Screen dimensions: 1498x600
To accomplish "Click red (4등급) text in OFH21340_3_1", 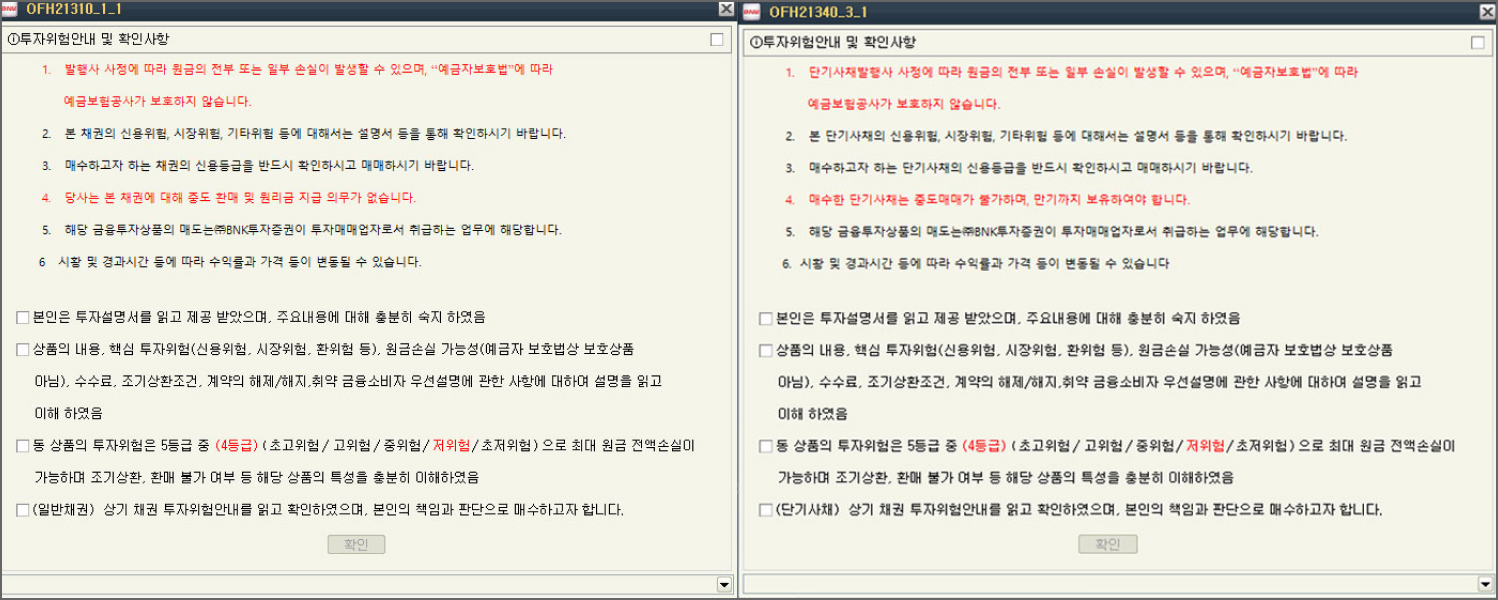I will pos(984,446).
